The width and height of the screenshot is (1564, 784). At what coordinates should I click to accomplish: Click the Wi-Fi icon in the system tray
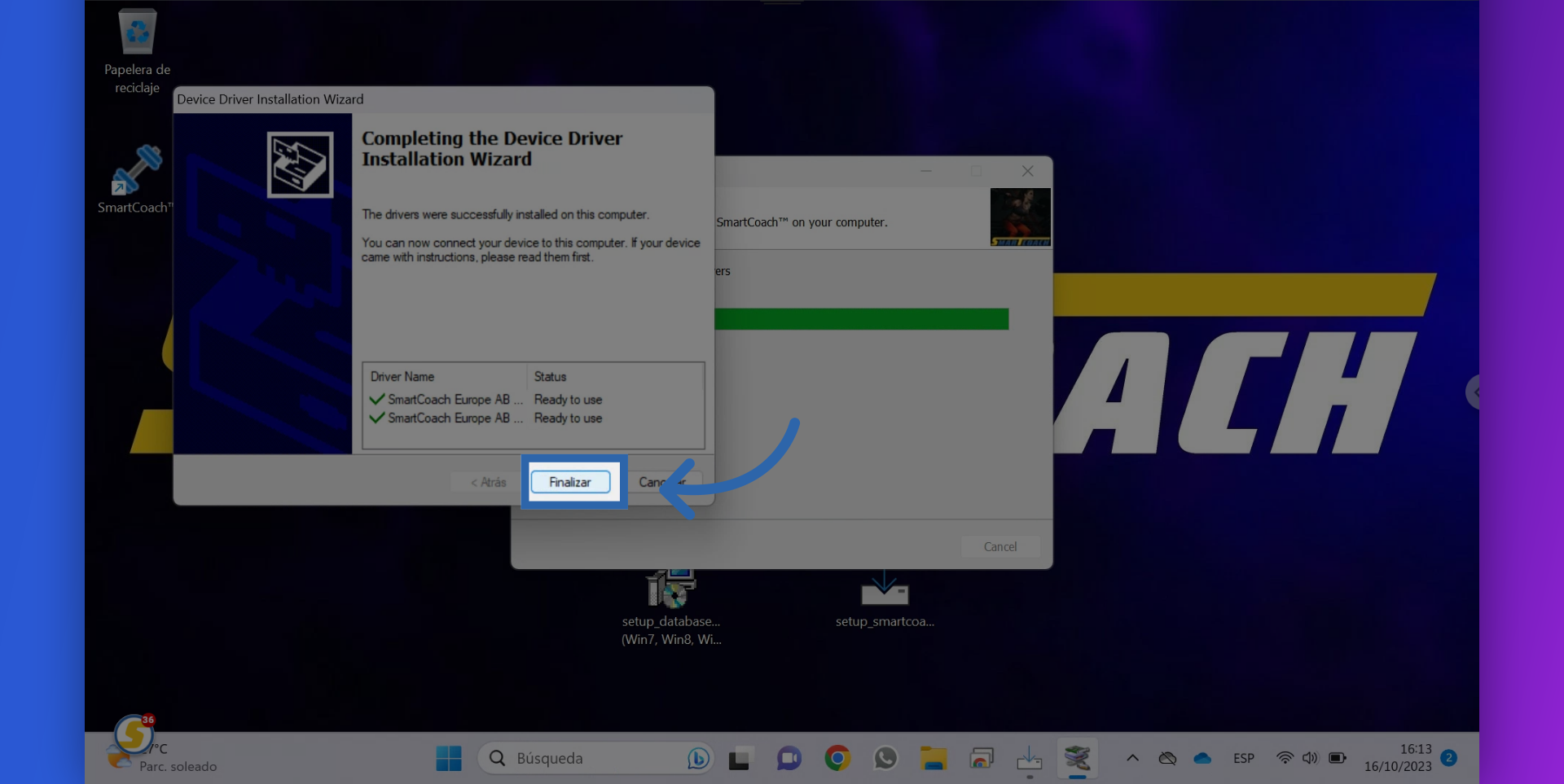coord(1284,758)
